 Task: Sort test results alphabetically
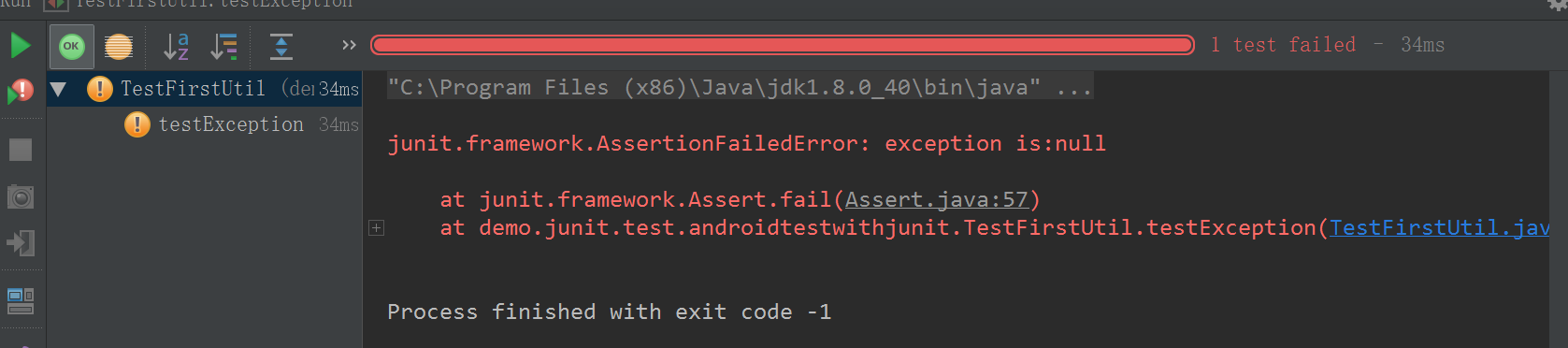177,46
